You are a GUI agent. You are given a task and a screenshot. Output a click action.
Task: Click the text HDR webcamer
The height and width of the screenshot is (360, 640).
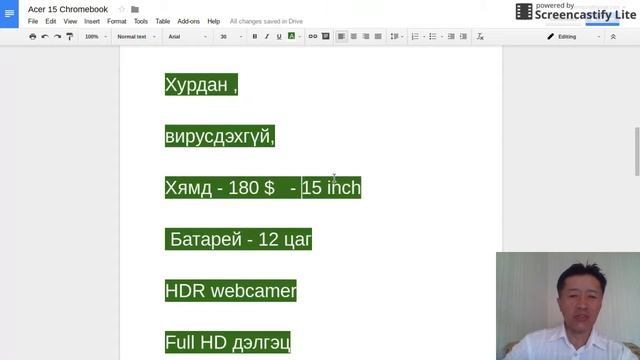(x=231, y=291)
